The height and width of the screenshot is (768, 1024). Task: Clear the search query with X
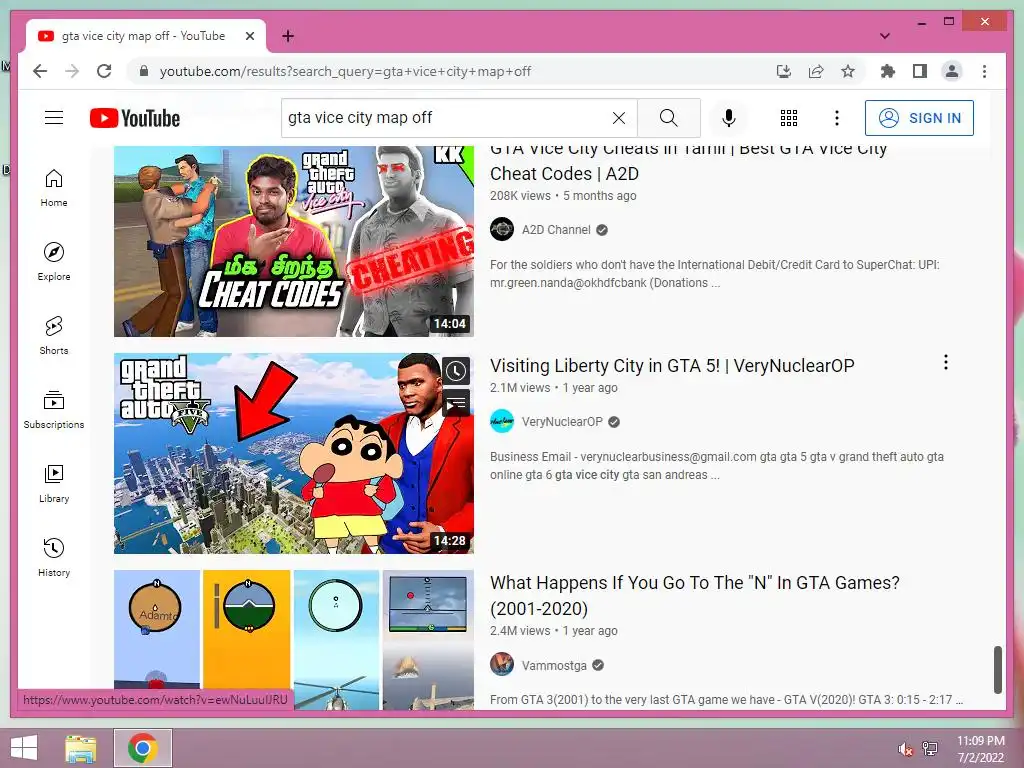pos(618,118)
